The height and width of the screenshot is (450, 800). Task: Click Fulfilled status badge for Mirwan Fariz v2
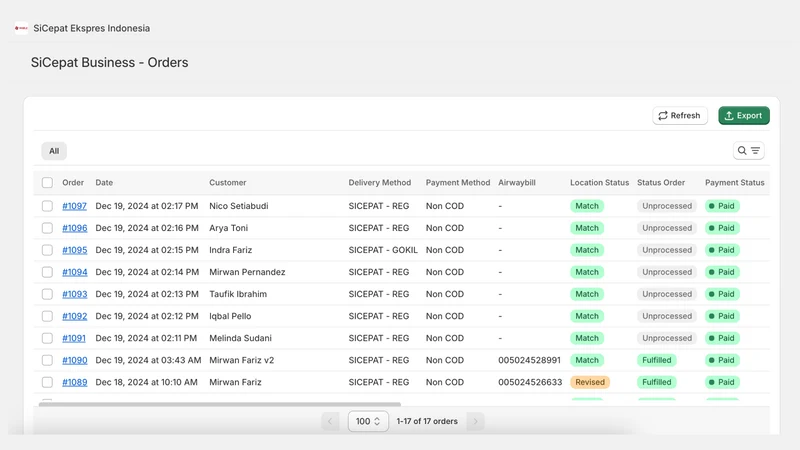(657, 360)
